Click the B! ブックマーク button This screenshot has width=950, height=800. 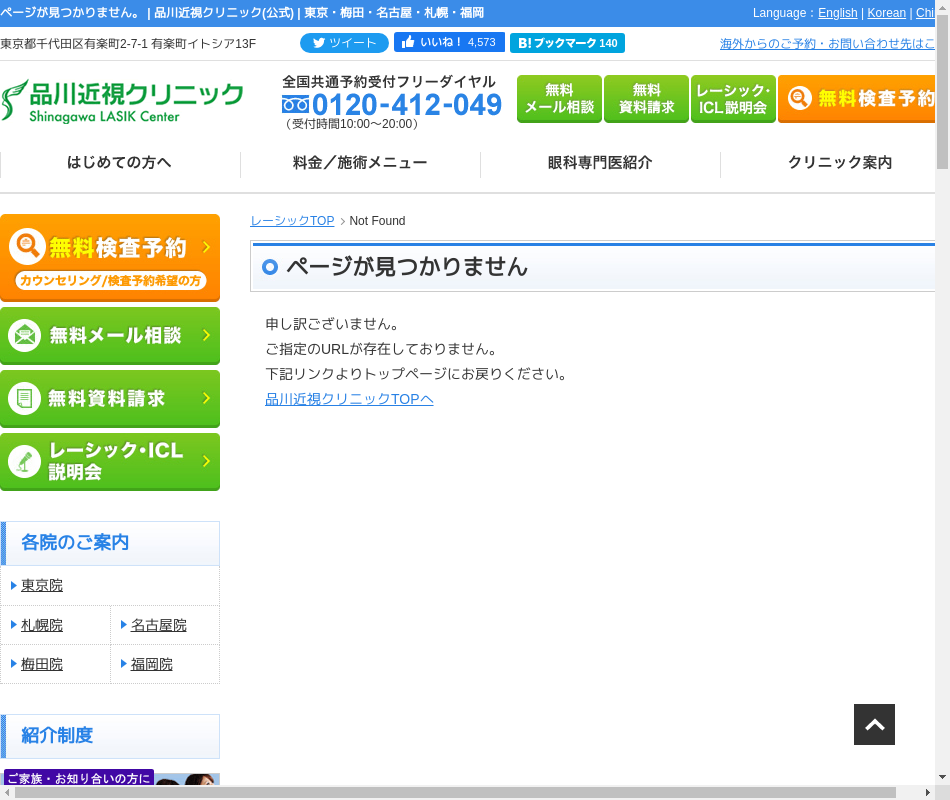[x=567, y=43]
